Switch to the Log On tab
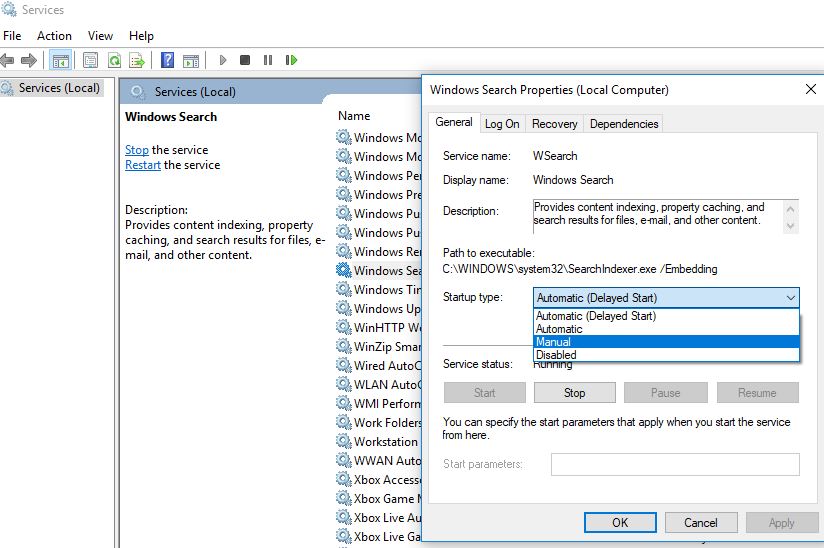Image resolution: width=824 pixels, height=548 pixels. pyautogui.click(x=501, y=124)
